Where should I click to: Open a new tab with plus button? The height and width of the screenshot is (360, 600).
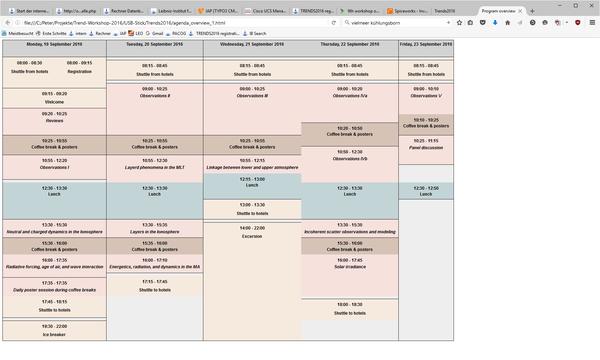coord(532,11)
